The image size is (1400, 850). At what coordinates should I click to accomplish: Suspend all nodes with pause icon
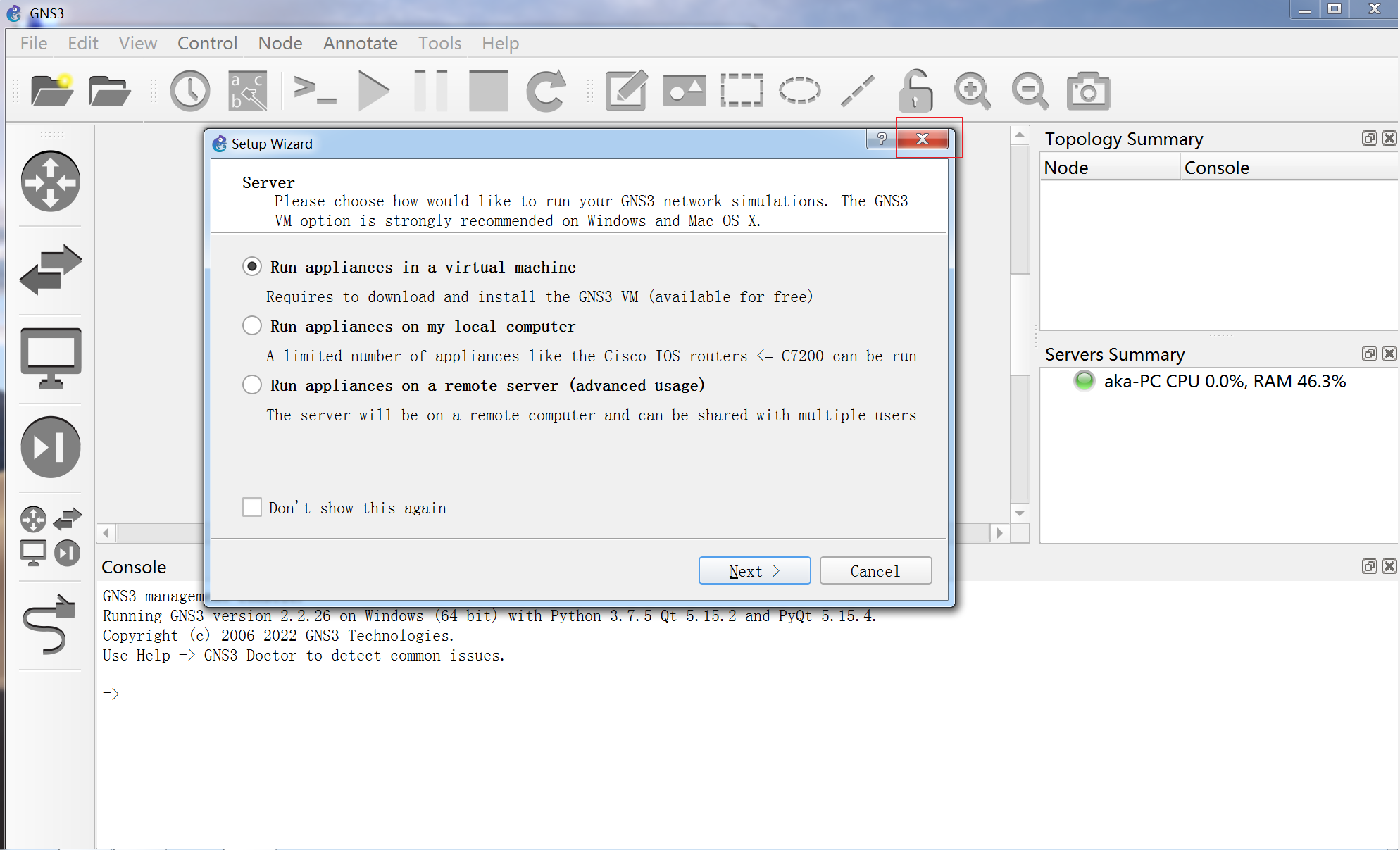pyautogui.click(x=431, y=91)
